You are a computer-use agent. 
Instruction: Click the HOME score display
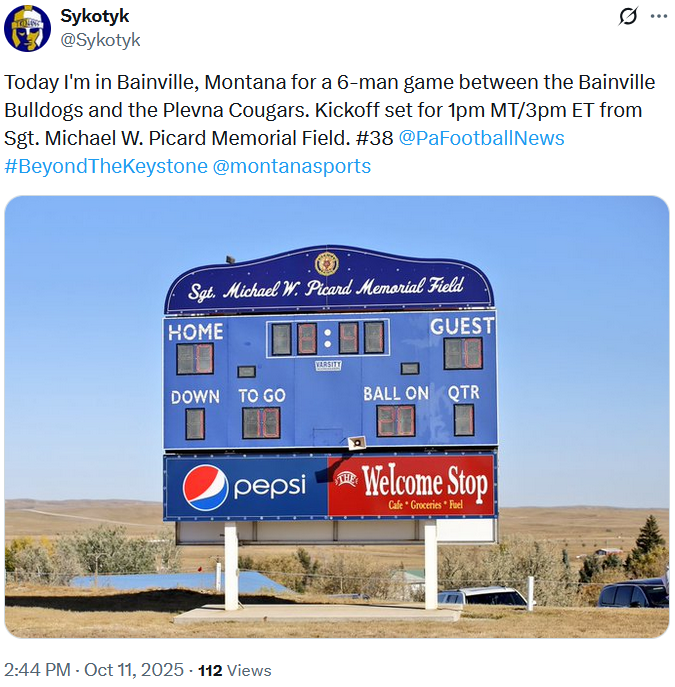(195, 358)
